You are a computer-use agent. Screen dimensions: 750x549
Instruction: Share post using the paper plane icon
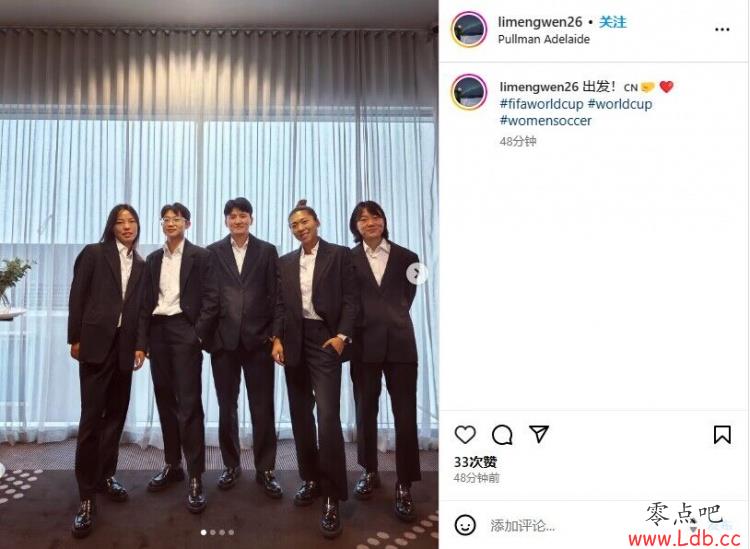pos(539,434)
